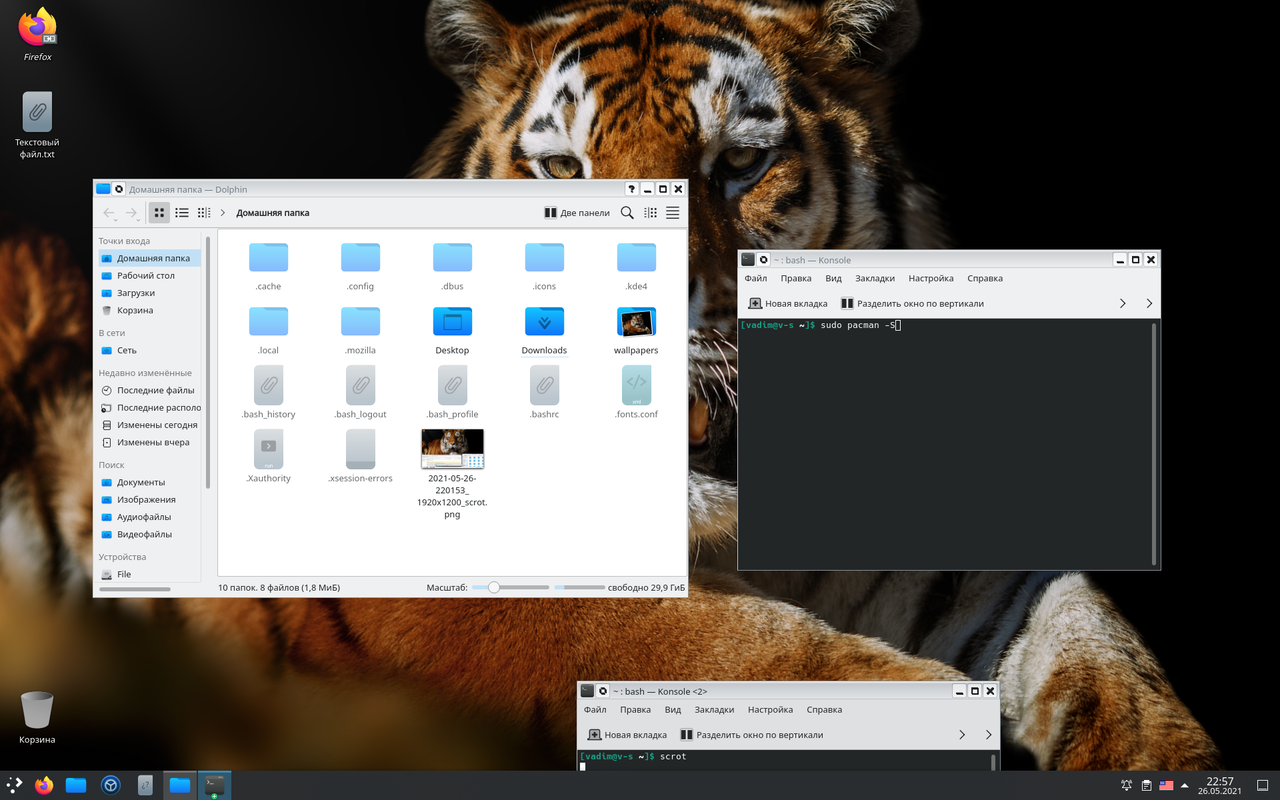The height and width of the screenshot is (800, 1280).
Task: Open the application launcher in taskbar
Action: (x=14, y=785)
